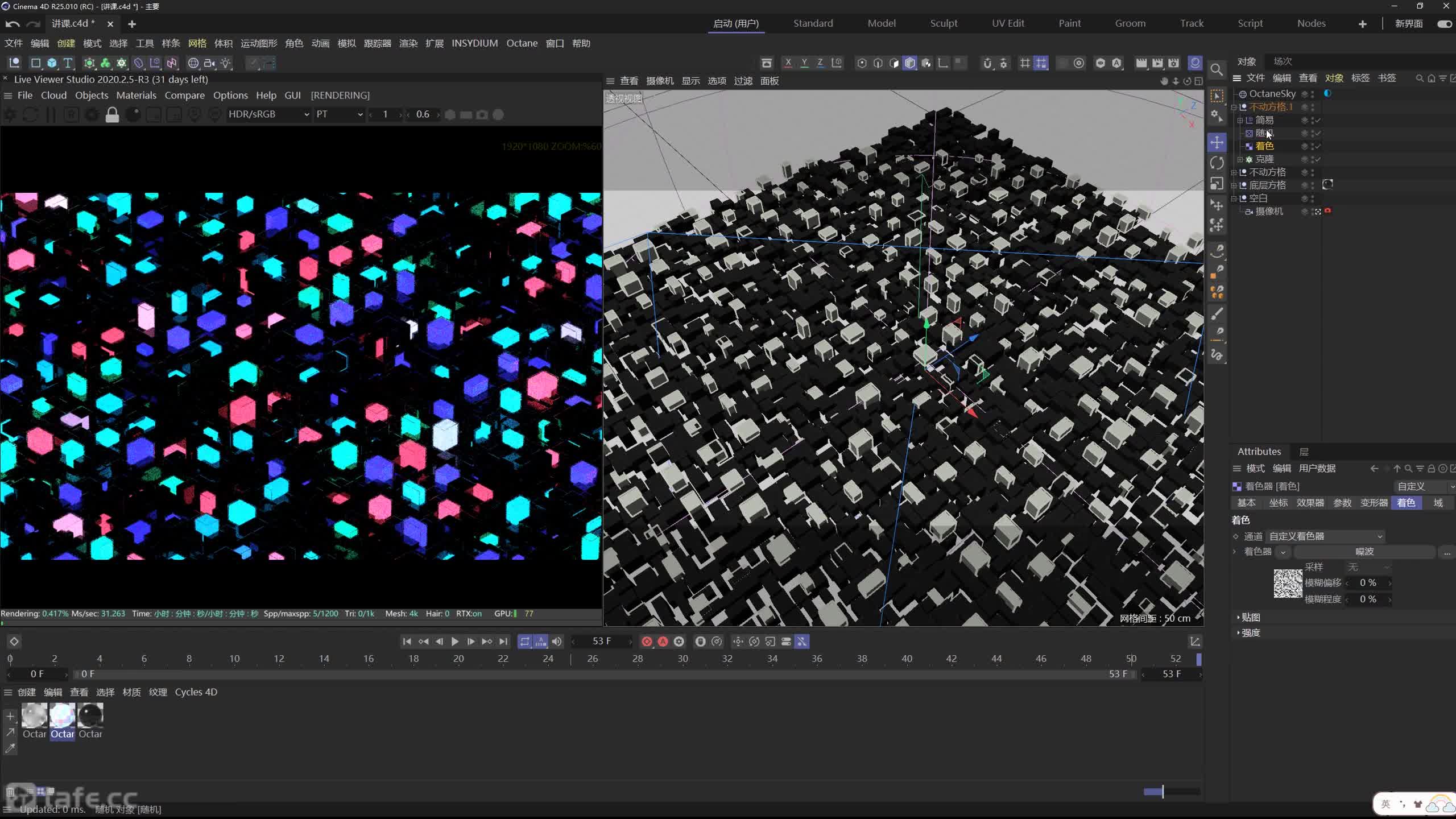
Task: Expand the 强度 section
Action: coord(1250,632)
